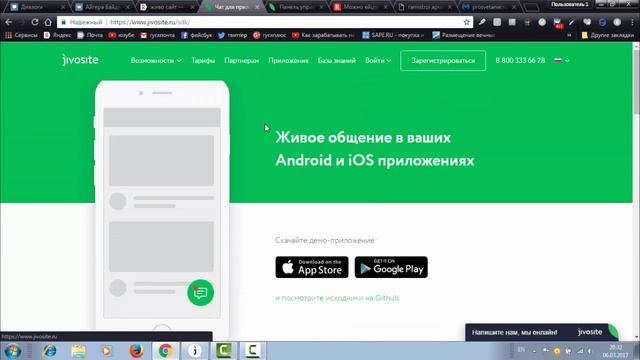Go to the browser home page
The height and width of the screenshot is (360, 640).
pyautogui.click(x=48, y=22)
